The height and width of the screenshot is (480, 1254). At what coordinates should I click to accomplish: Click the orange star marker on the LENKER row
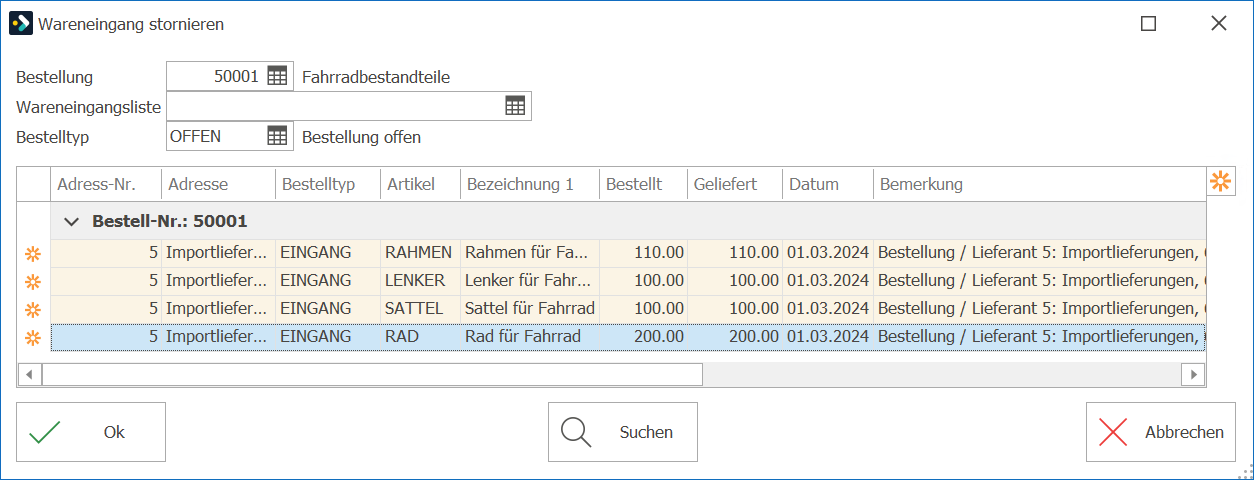click(33, 281)
